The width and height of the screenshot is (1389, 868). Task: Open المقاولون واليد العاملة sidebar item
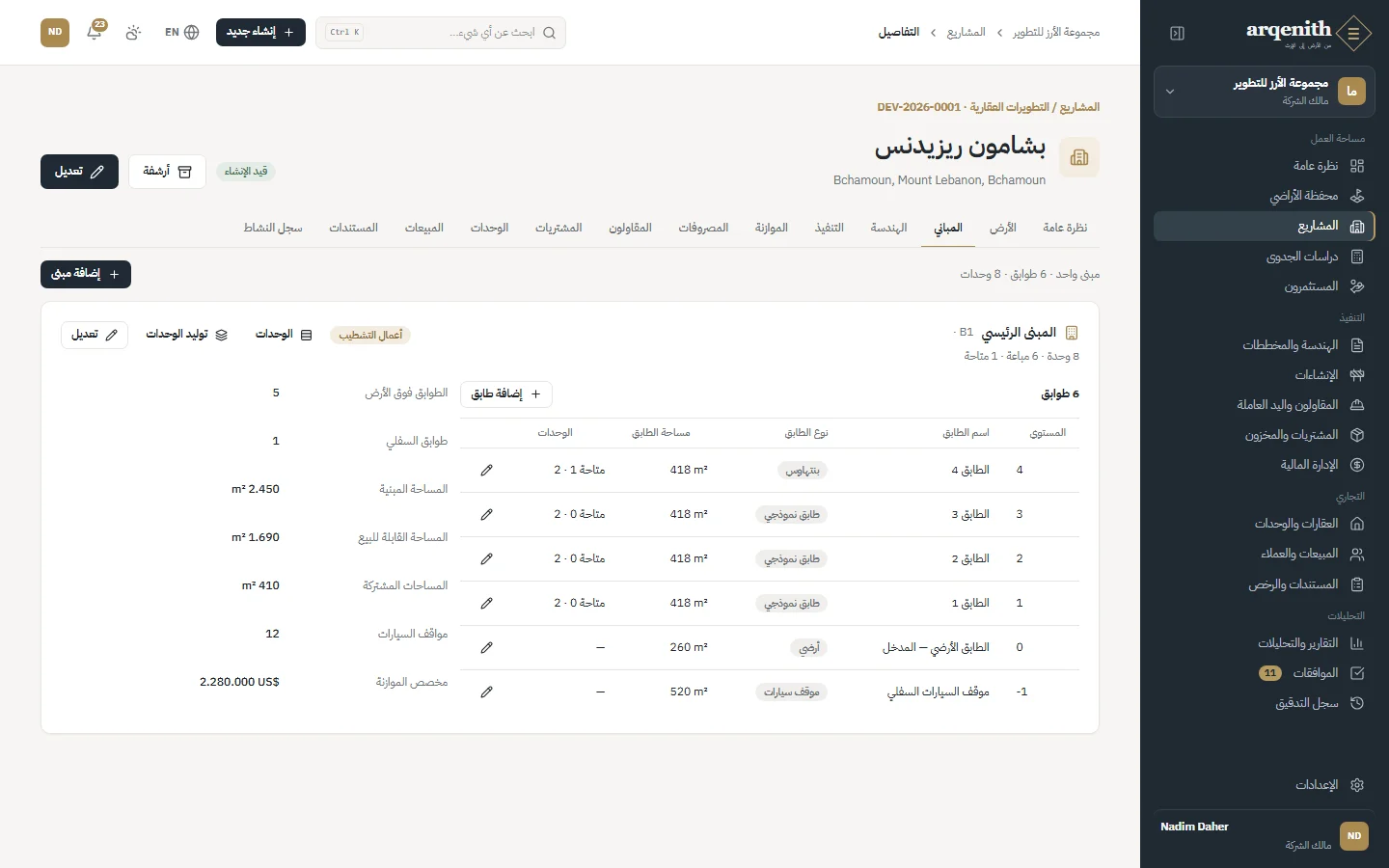click(x=1265, y=405)
